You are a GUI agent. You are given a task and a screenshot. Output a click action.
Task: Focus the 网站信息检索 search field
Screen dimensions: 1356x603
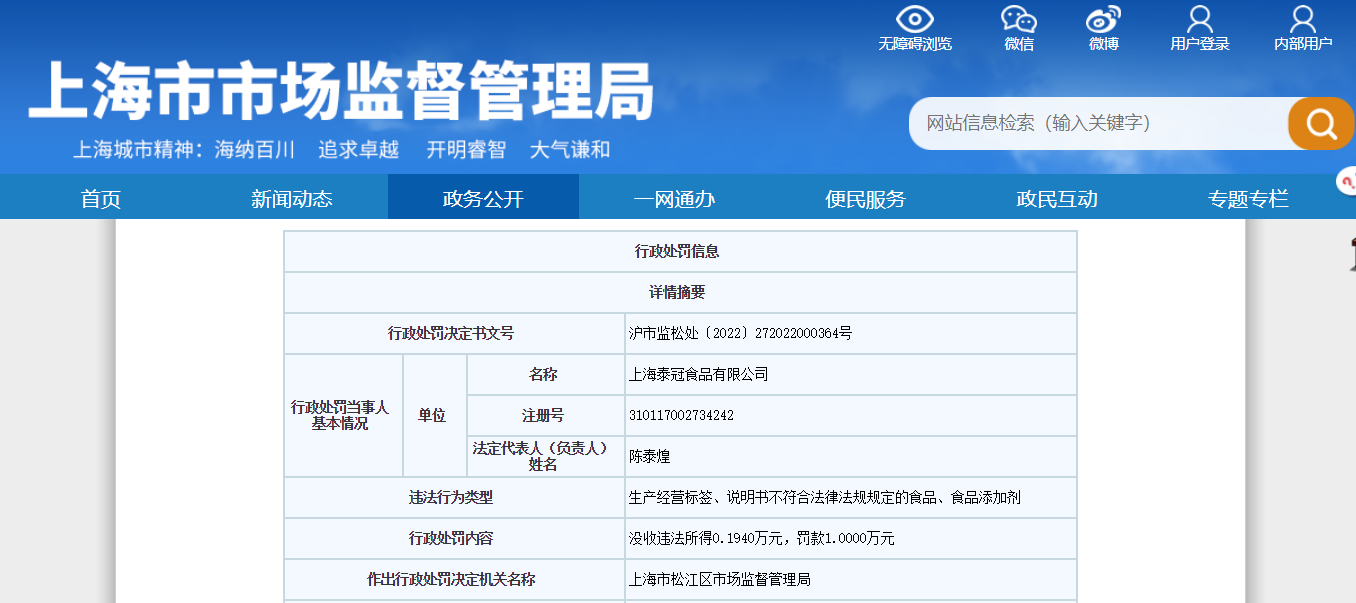[1098, 123]
